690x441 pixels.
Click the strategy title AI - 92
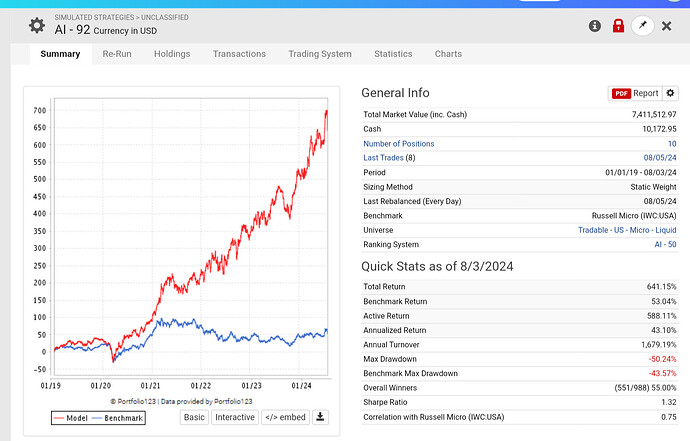click(72, 30)
